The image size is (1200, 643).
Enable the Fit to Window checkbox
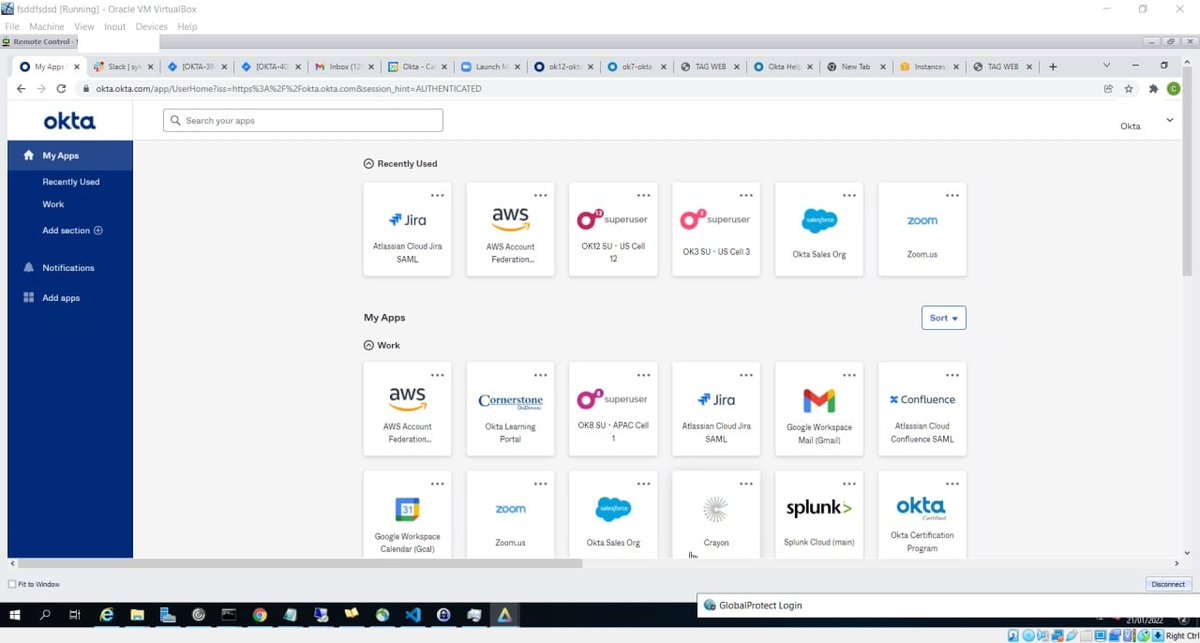tap(10, 584)
